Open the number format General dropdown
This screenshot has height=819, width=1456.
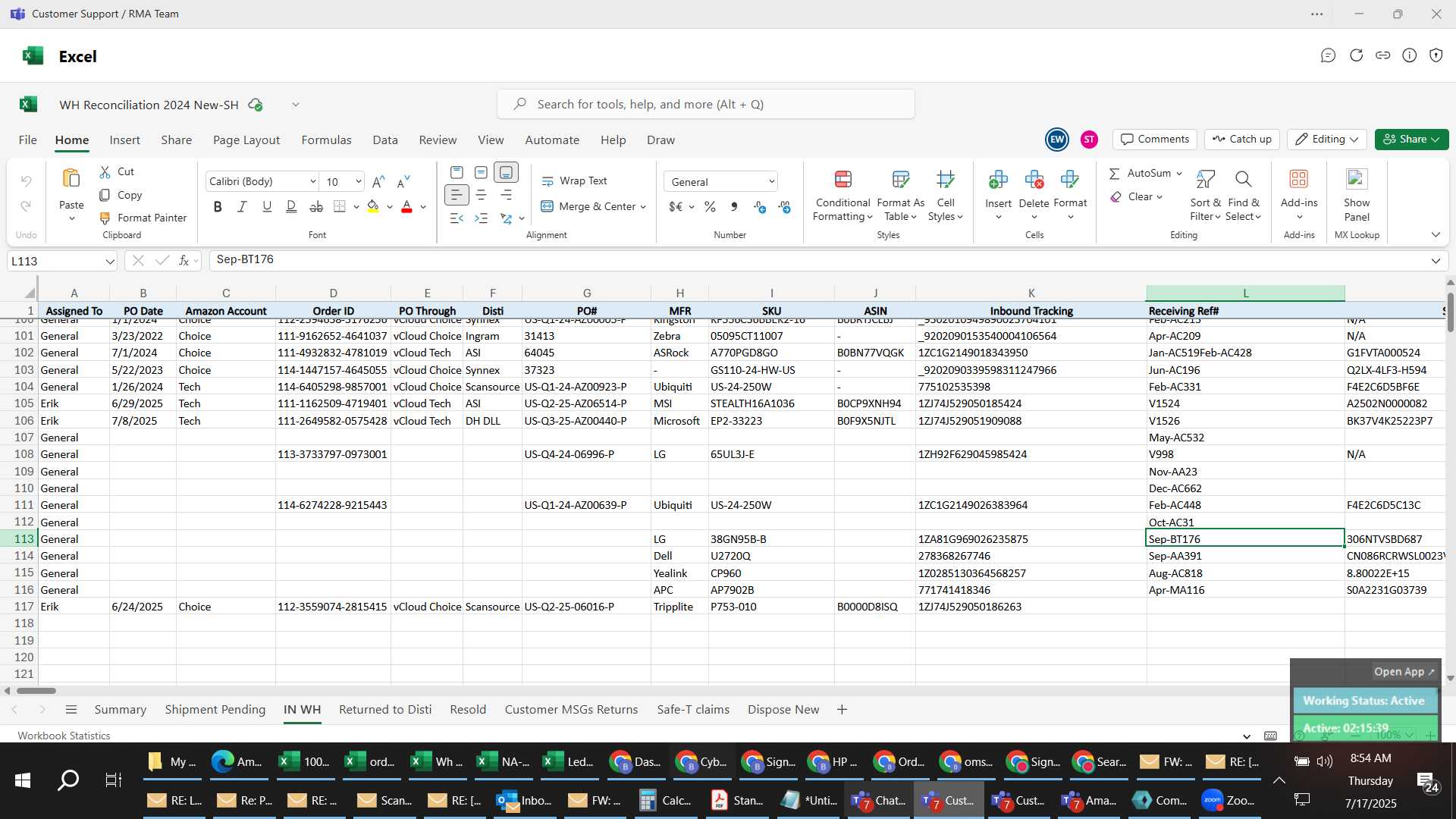(771, 182)
